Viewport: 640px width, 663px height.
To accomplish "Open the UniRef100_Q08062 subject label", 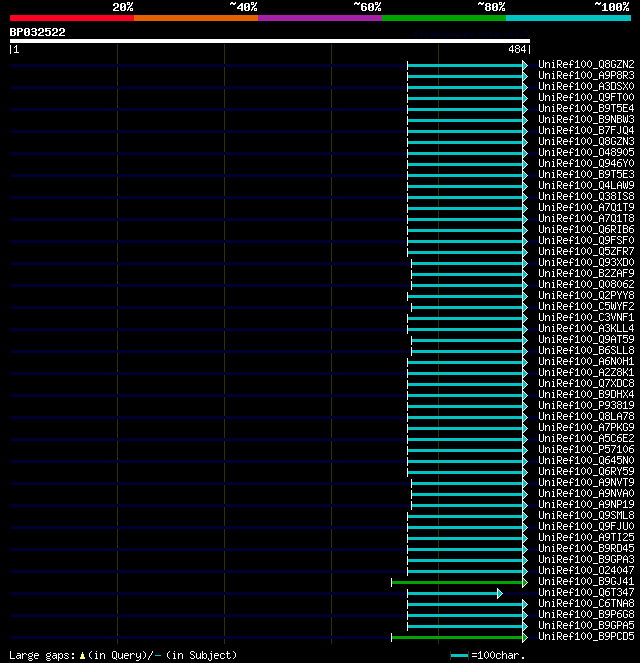I will click(x=586, y=284).
